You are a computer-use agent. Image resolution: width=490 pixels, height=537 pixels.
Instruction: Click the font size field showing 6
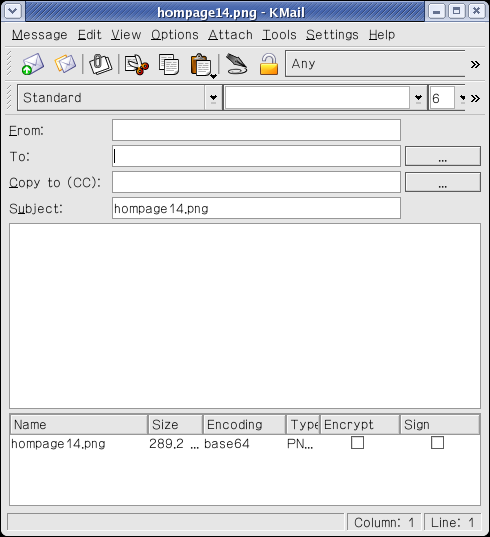click(x=442, y=98)
